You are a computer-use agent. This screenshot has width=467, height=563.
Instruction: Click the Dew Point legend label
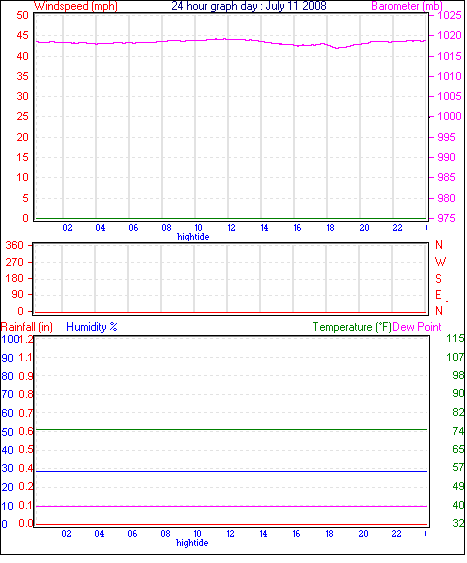click(417, 327)
